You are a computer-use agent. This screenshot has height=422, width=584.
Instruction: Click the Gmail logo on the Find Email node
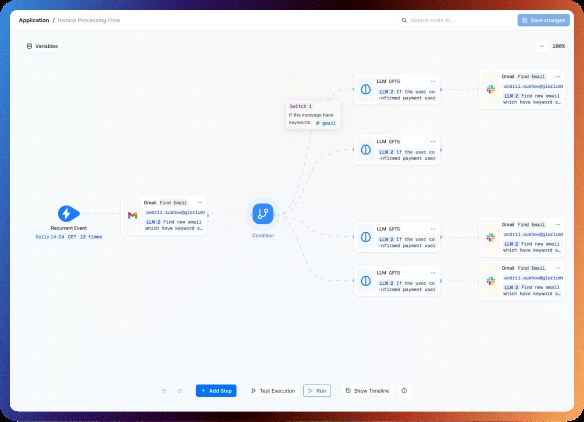[x=133, y=215]
